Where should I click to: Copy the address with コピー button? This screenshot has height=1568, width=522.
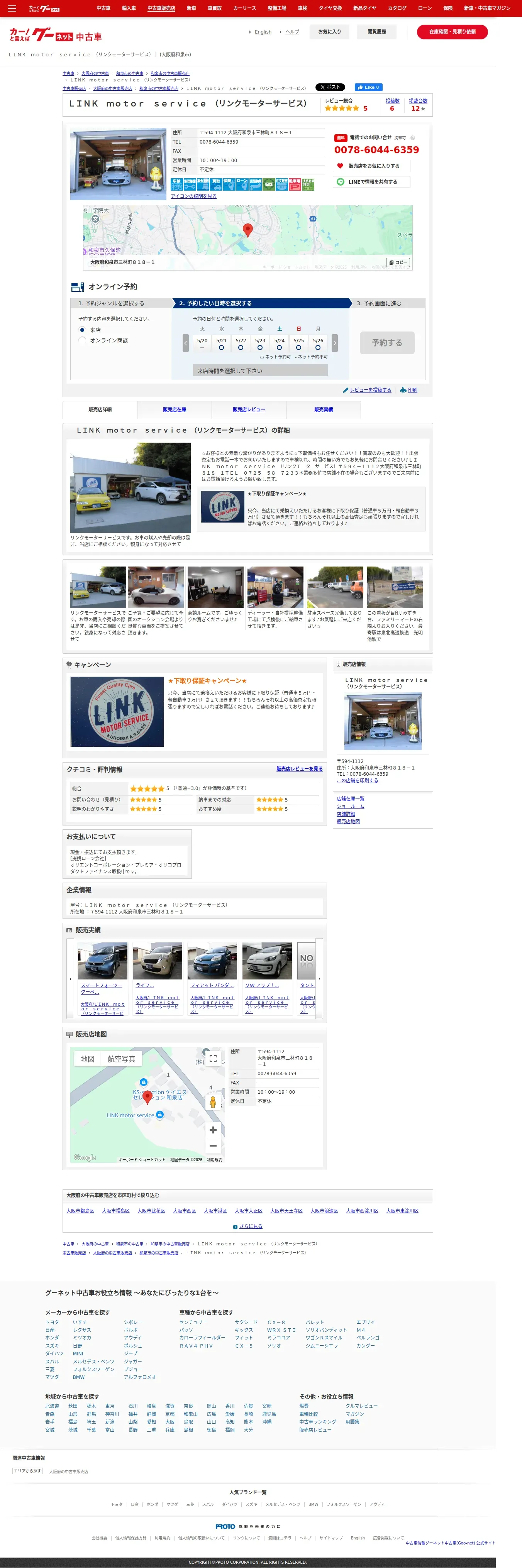pyautogui.click(x=398, y=262)
